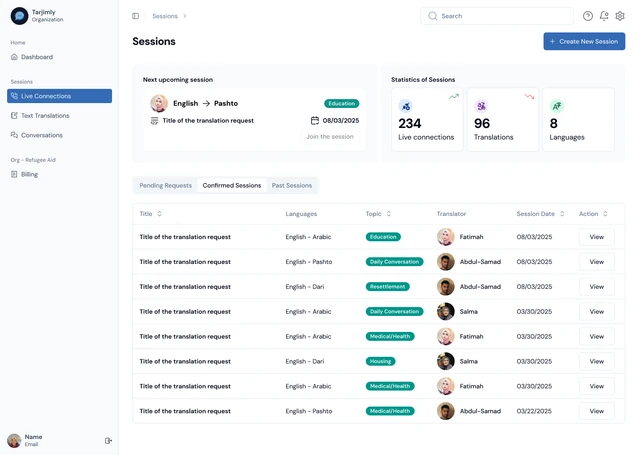Click the English - Dari cell in Resettlement row
This screenshot has width=640, height=455.
coord(305,287)
